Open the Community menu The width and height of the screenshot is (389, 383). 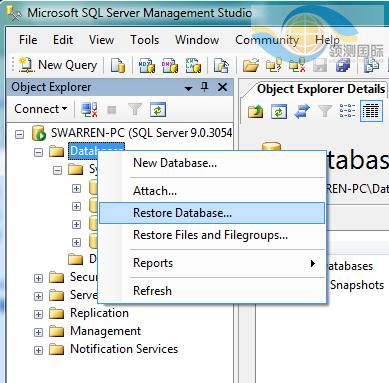tap(267, 40)
